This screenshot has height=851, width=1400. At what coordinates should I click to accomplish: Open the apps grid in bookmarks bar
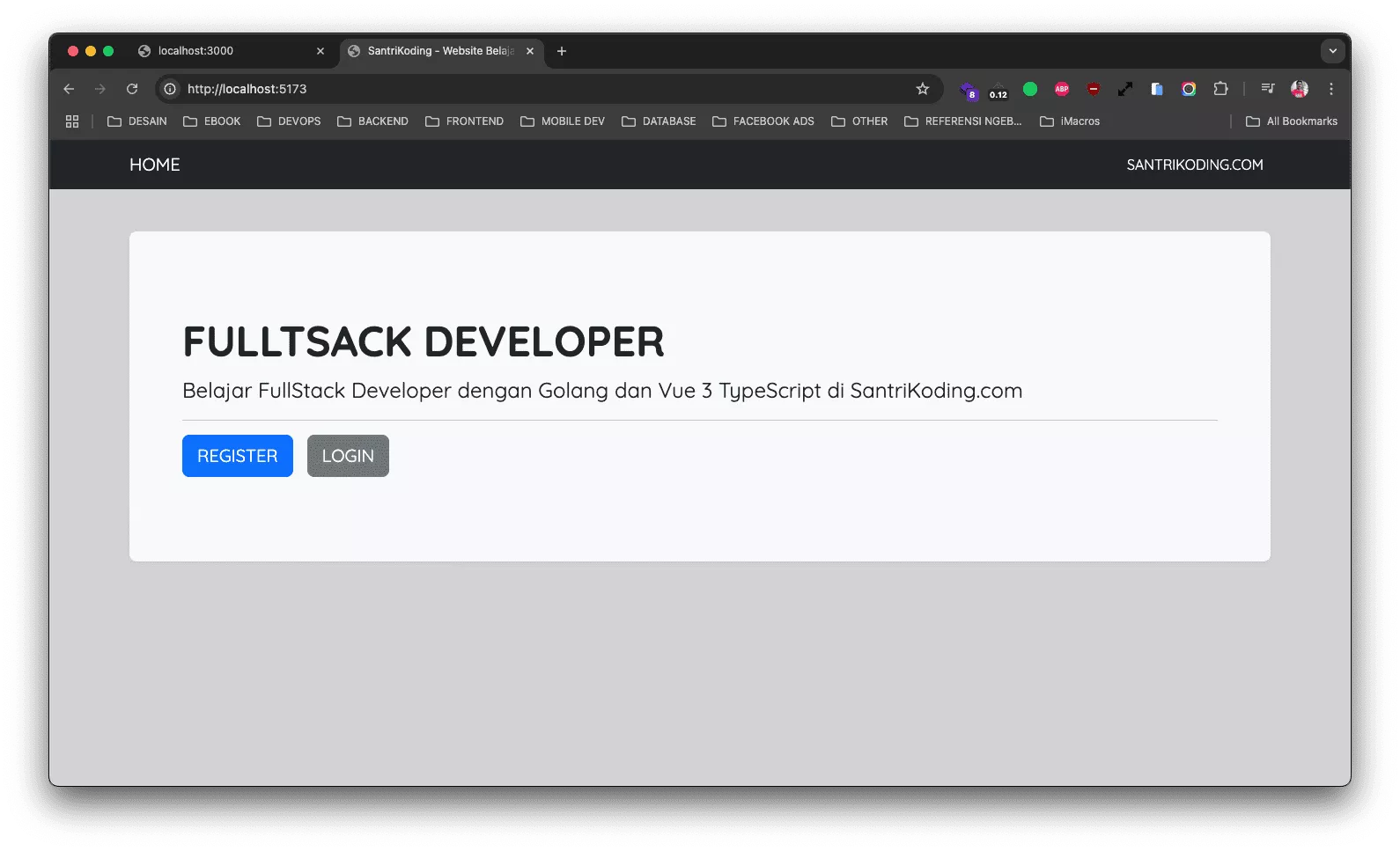click(x=72, y=121)
